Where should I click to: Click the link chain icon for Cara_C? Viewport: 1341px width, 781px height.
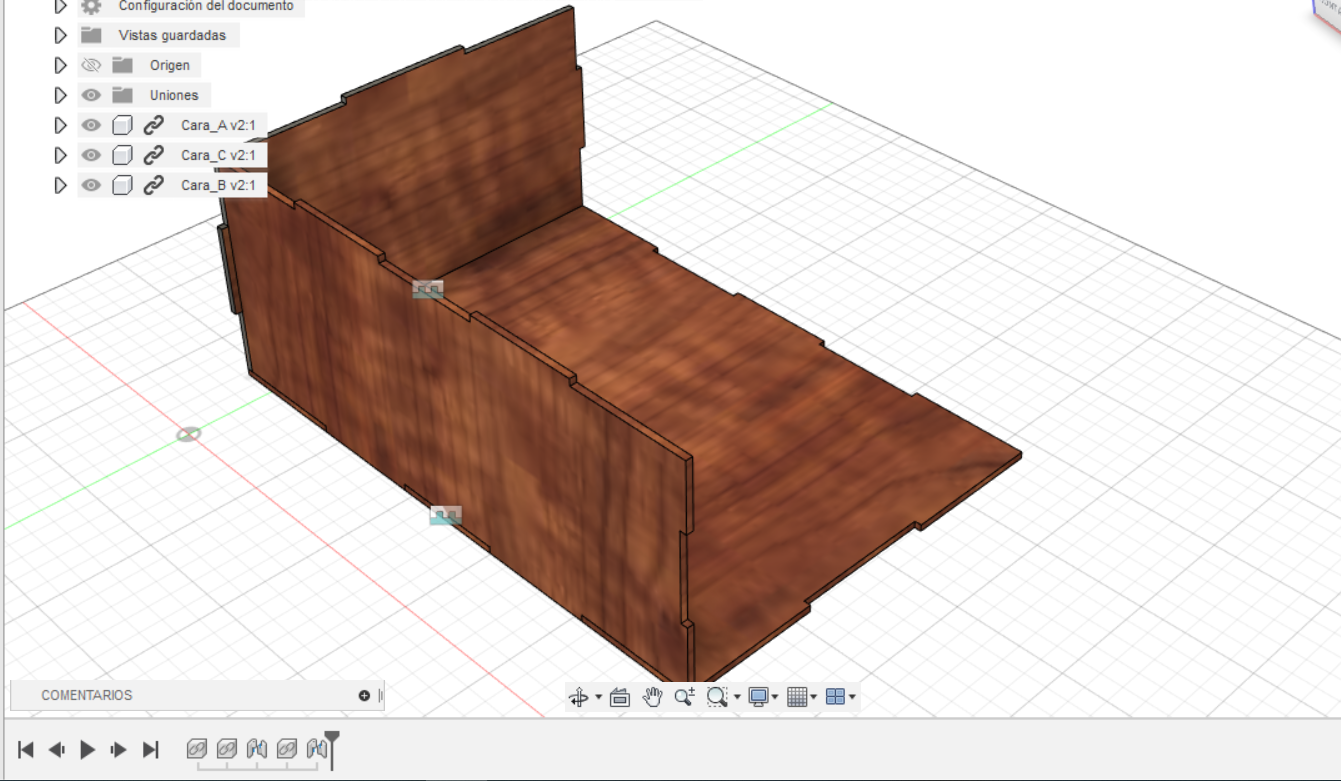(x=153, y=155)
